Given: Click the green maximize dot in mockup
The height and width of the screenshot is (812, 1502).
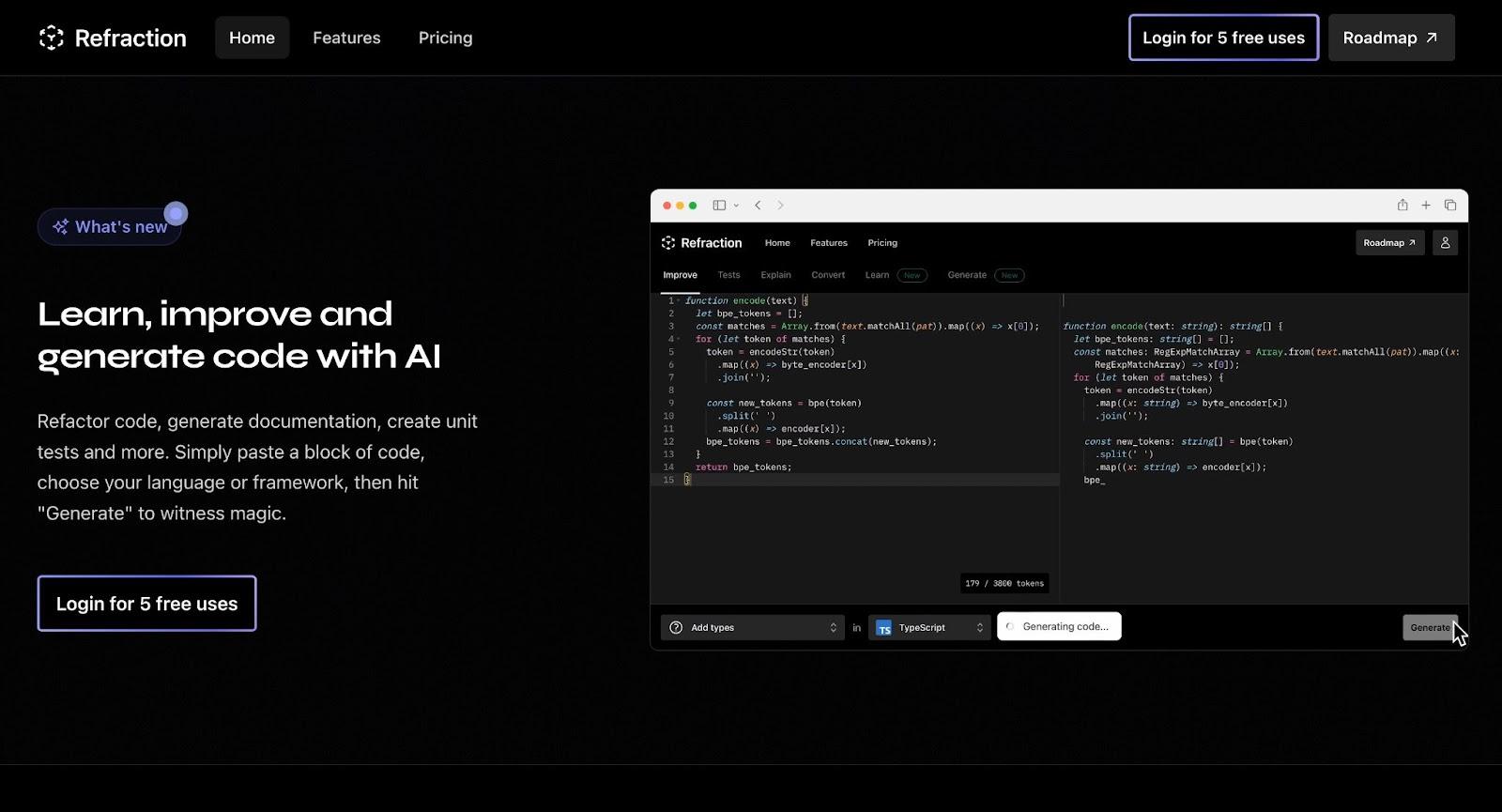Looking at the screenshot, I should pos(693,206).
